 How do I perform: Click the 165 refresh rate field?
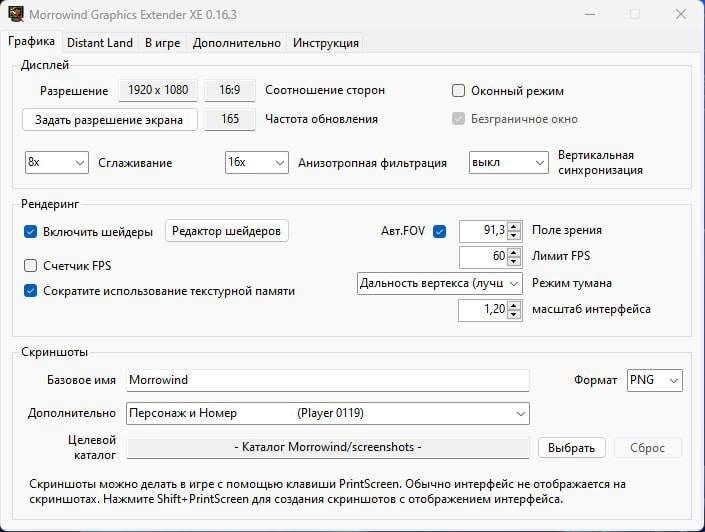coord(230,119)
